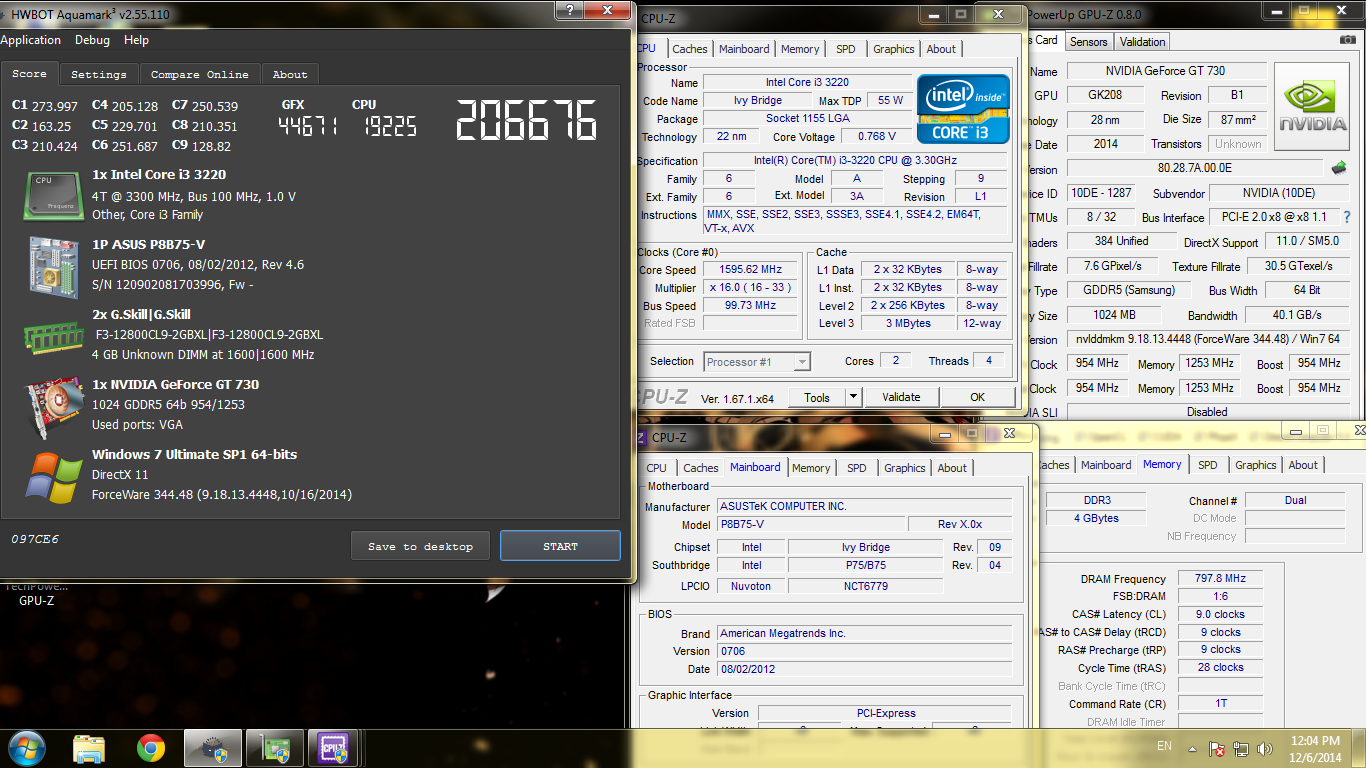Open Memory tab in top CPU-Z window

[800, 49]
